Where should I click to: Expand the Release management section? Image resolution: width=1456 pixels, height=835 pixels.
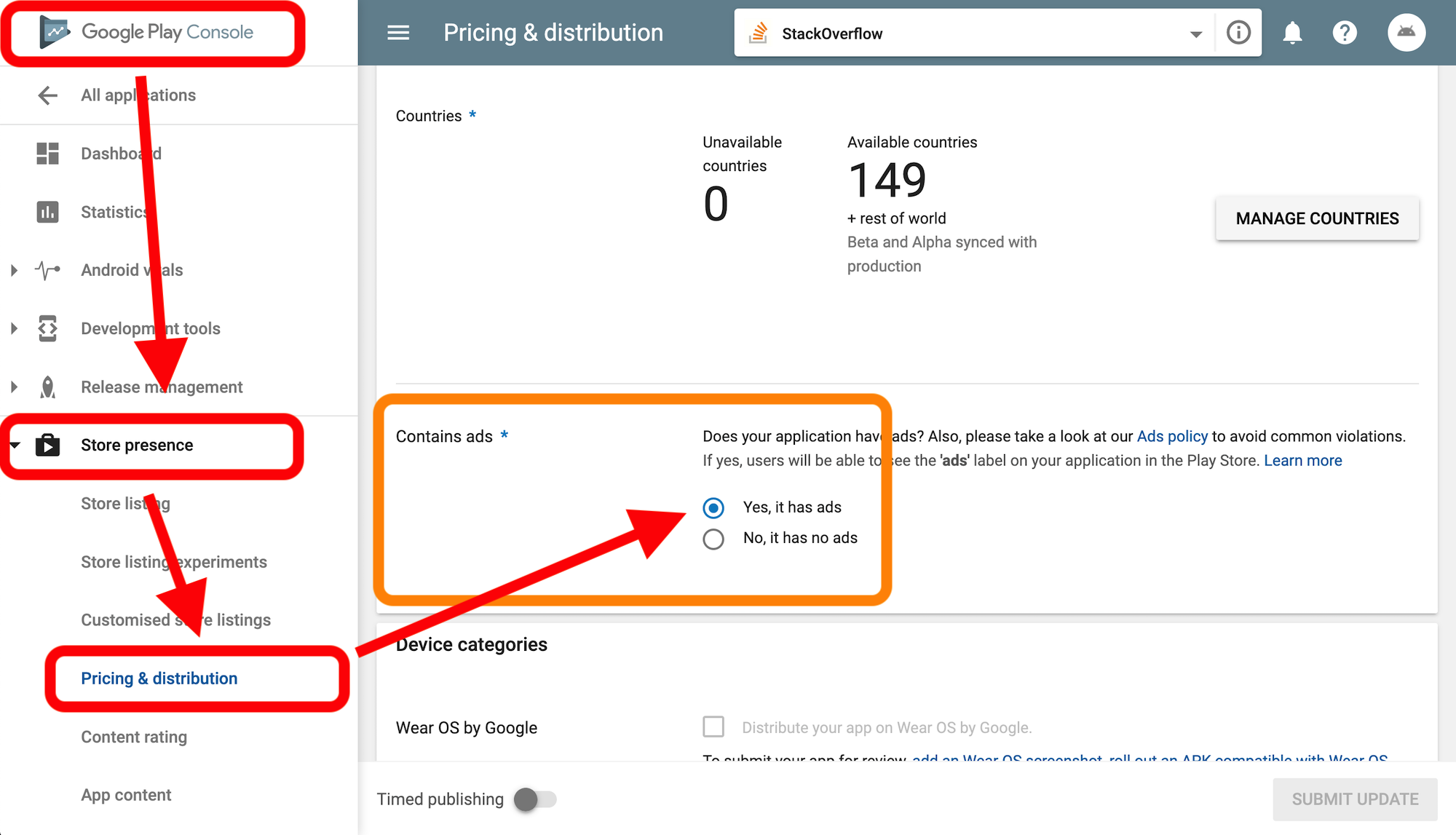pos(14,387)
